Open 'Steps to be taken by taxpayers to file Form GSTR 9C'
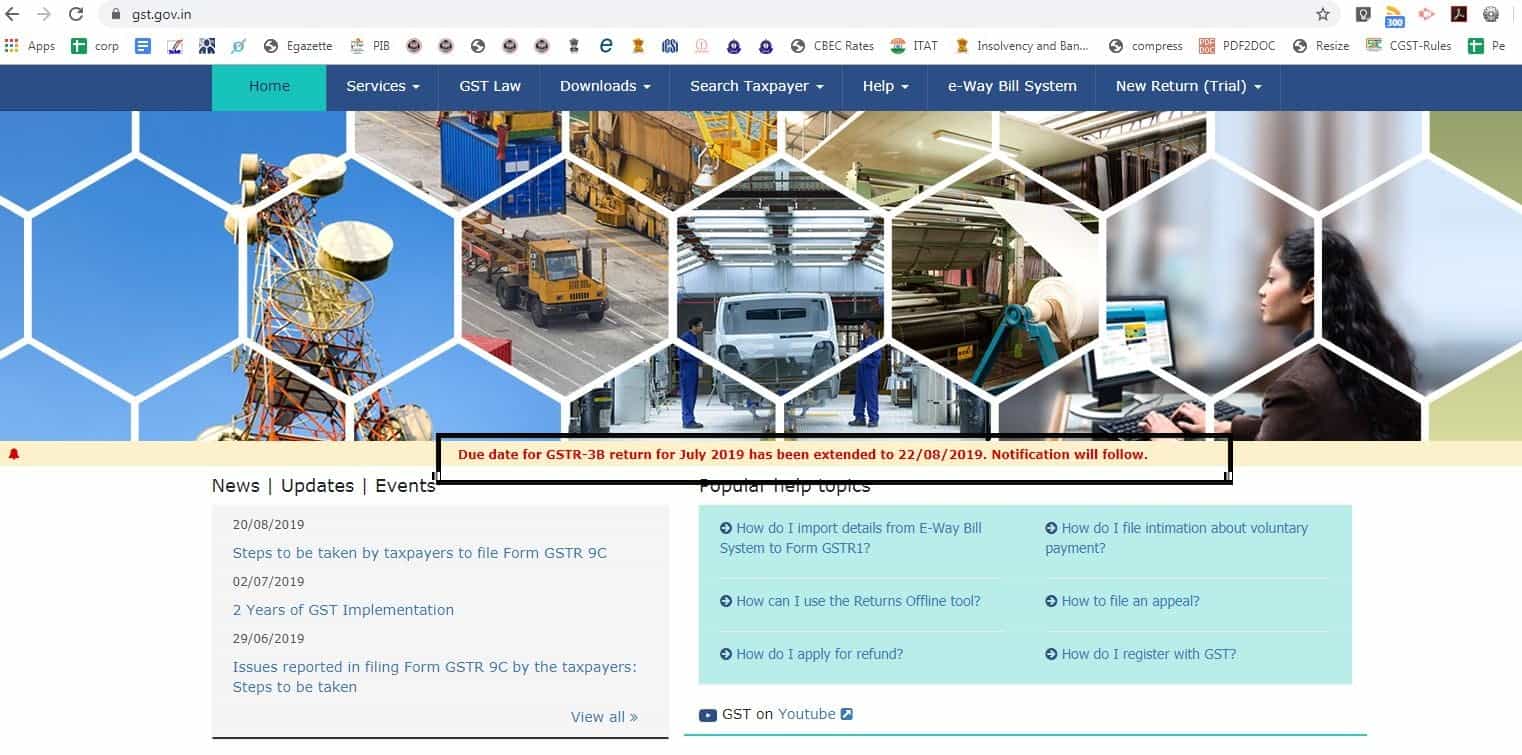Image resolution: width=1522 pixels, height=755 pixels. [420, 553]
